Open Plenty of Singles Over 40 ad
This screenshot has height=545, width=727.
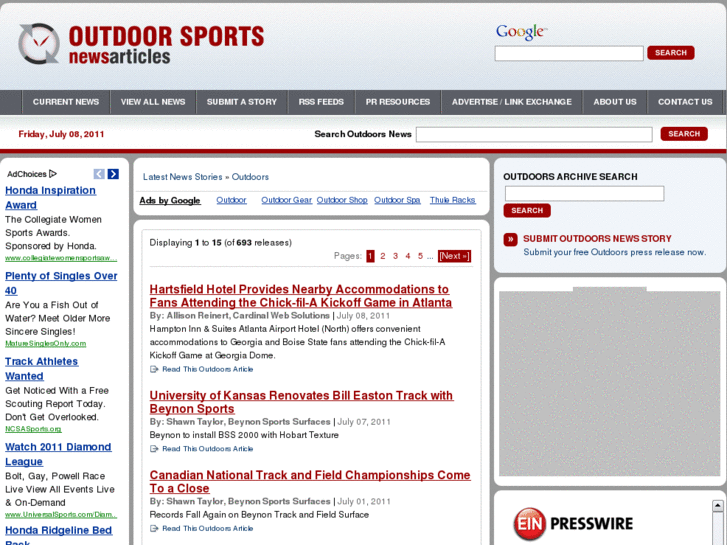pyautogui.click(x=61, y=283)
